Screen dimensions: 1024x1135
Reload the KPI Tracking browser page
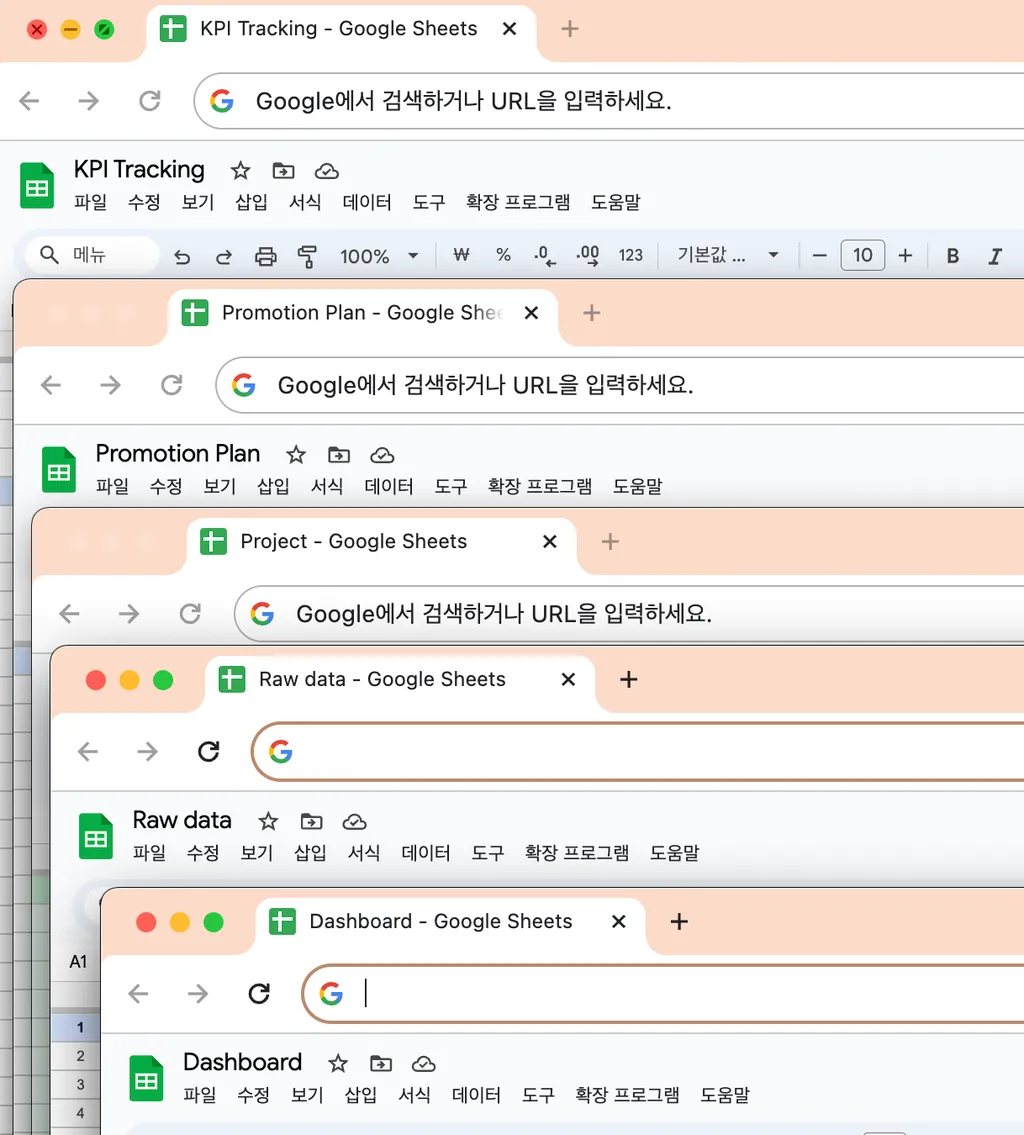150,101
